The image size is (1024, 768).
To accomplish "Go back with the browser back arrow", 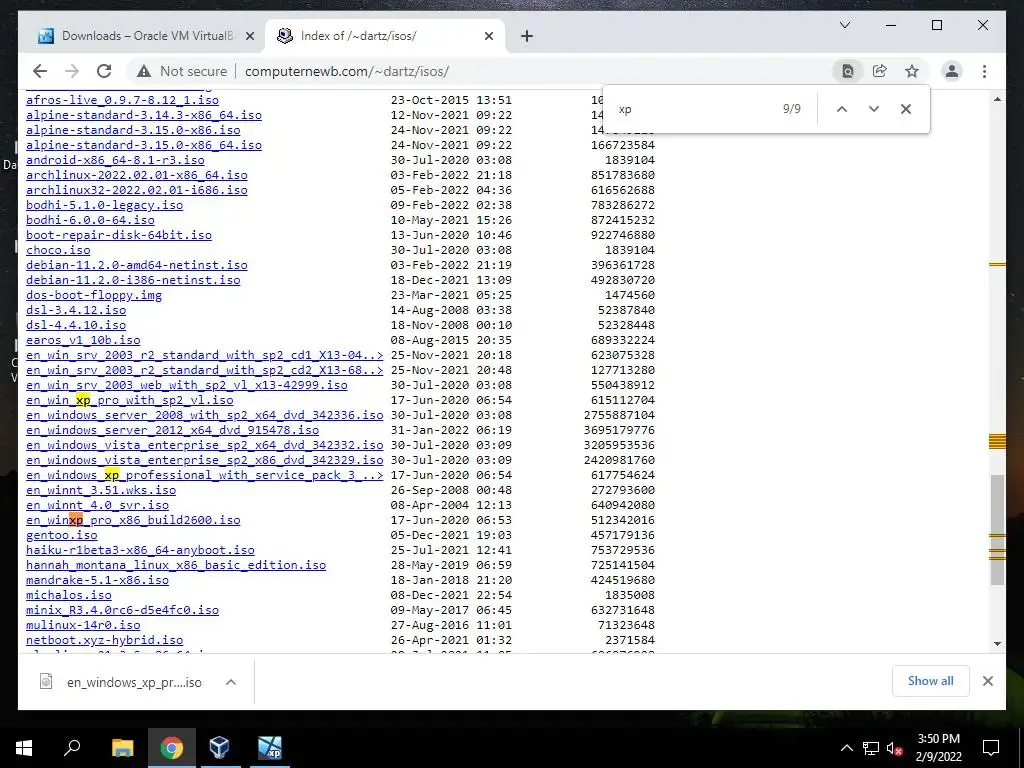I will [x=40, y=71].
